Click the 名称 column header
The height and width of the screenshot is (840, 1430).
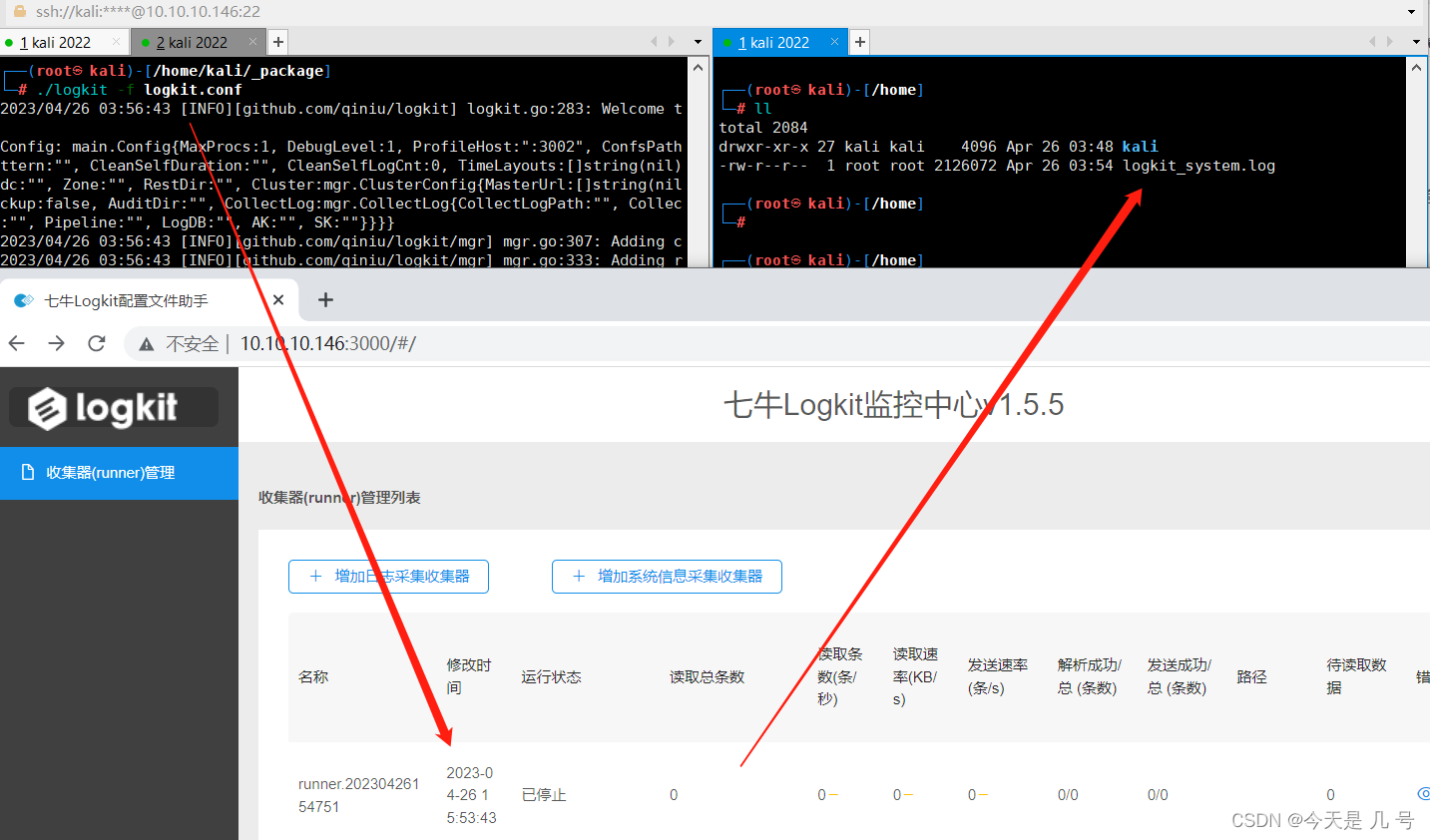(x=313, y=676)
